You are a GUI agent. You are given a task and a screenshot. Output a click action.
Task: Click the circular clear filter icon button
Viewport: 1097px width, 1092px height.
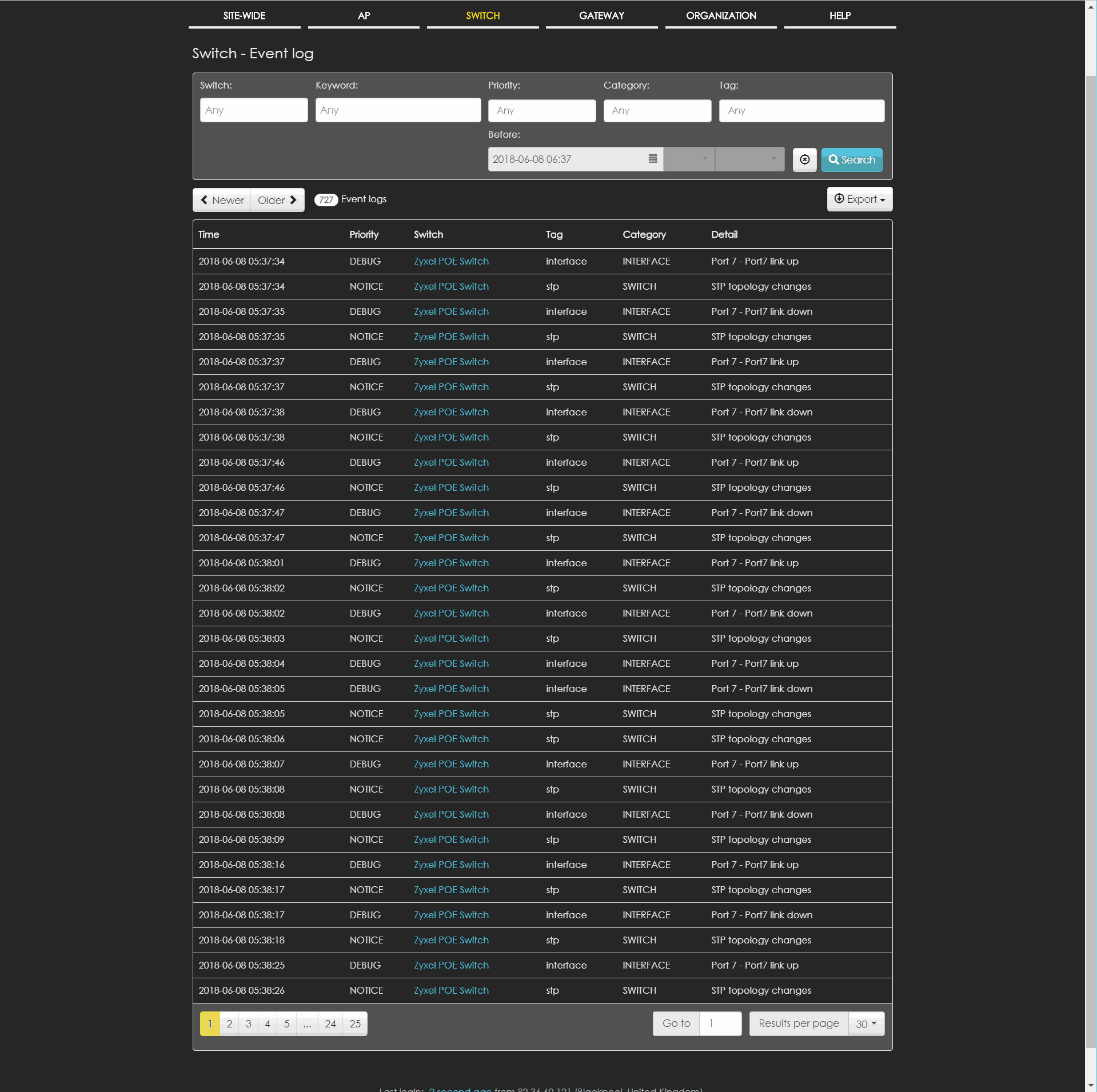point(804,160)
